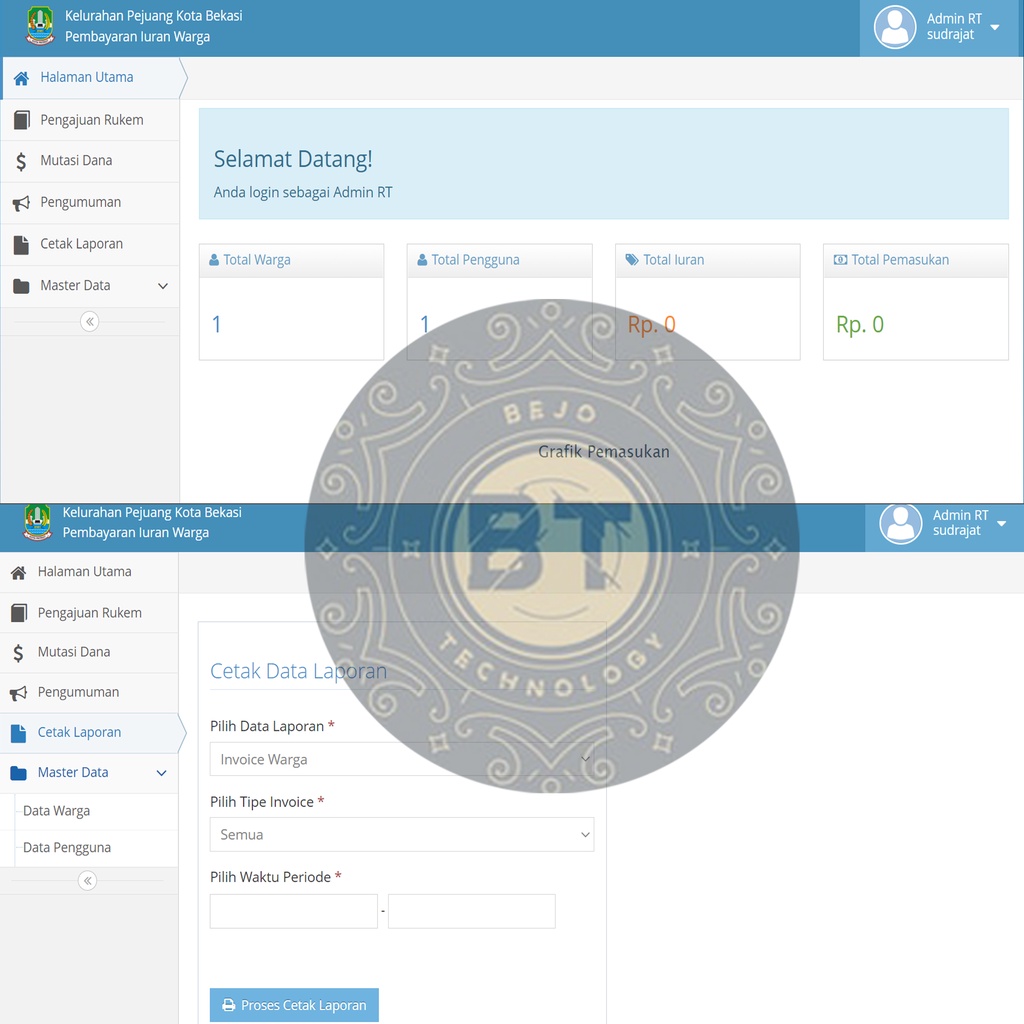
Task: Open Cetak Laporan in top sidebar
Action: tap(90, 245)
